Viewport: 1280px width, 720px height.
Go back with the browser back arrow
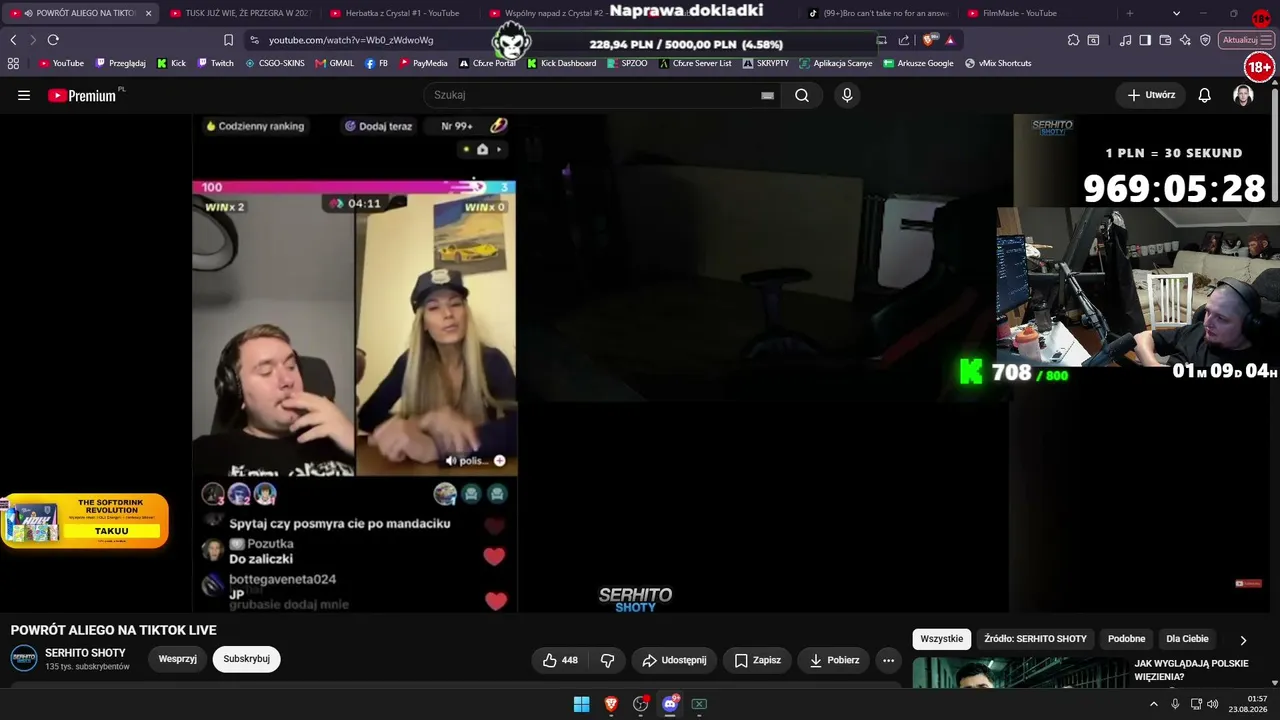(x=13, y=40)
